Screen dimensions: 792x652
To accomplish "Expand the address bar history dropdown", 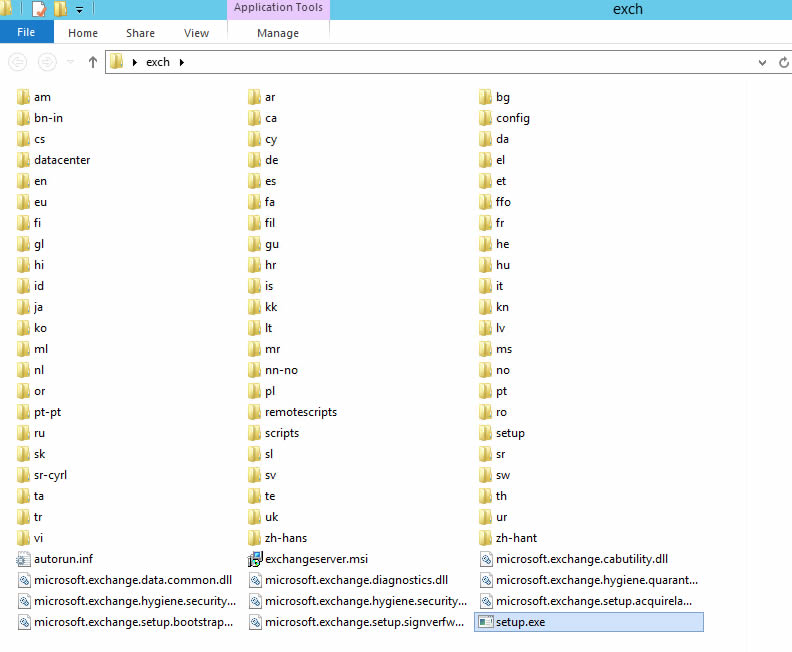I will [x=762, y=63].
